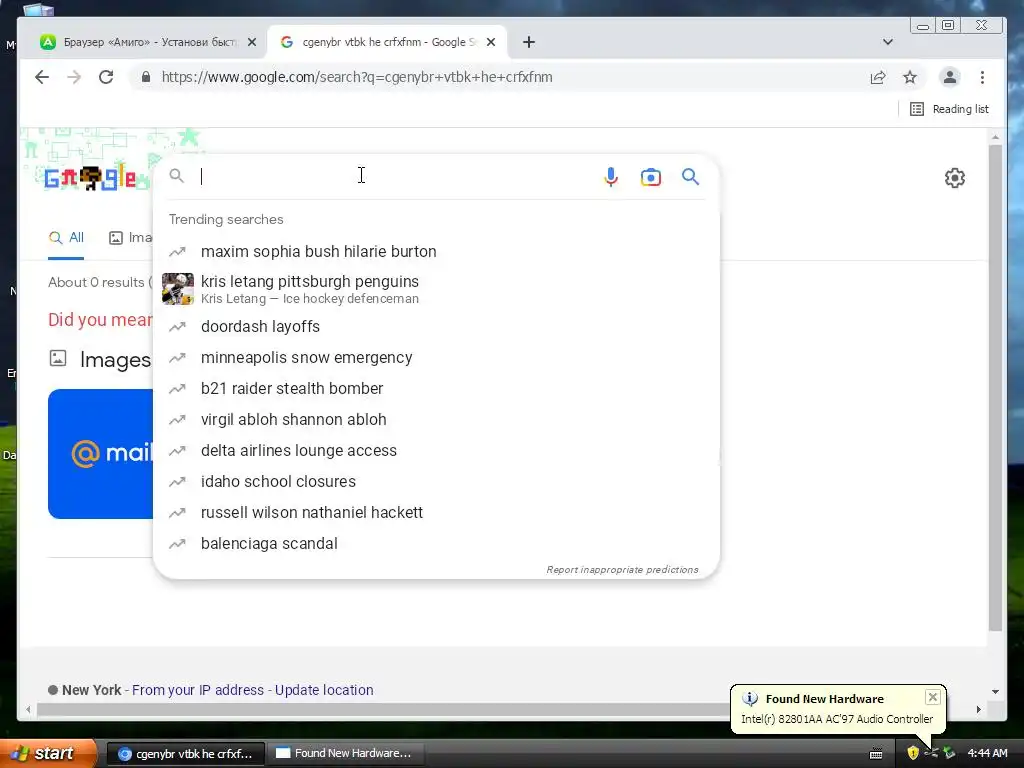
Task: Close the Амиго browser tab
Action: tap(252, 42)
